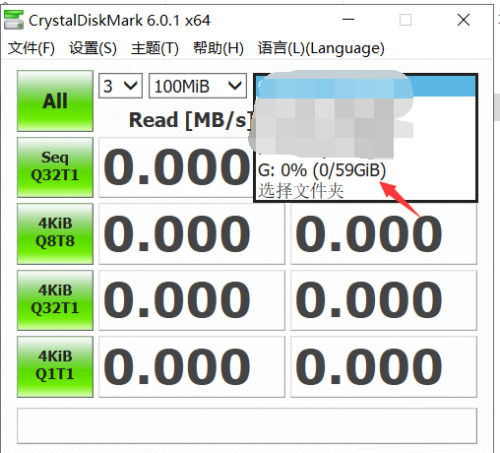Click the 4KiB Q8T8 write result box
This screenshot has height=453, width=500.
[384, 234]
